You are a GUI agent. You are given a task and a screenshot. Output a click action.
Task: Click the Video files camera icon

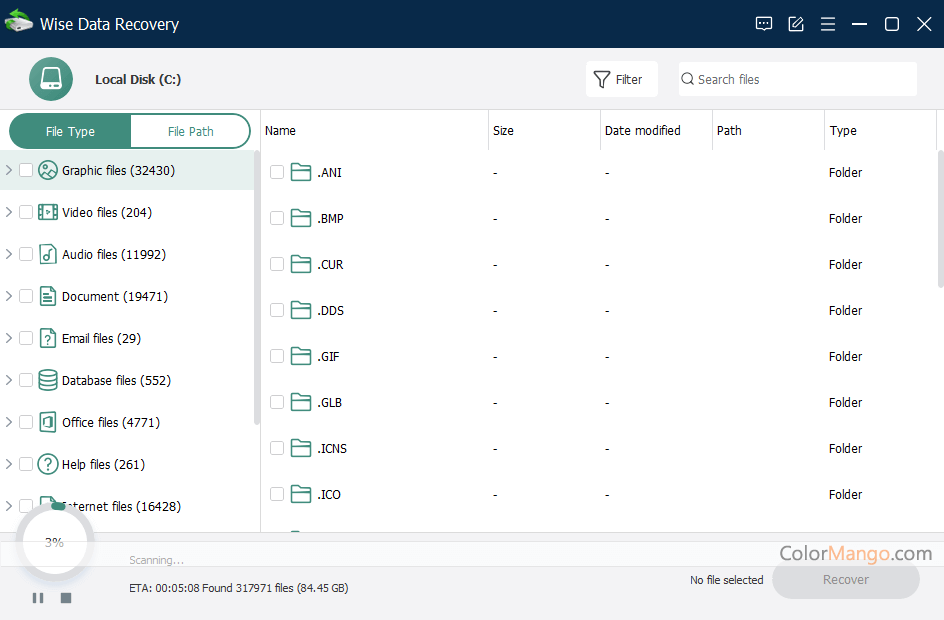(x=47, y=212)
